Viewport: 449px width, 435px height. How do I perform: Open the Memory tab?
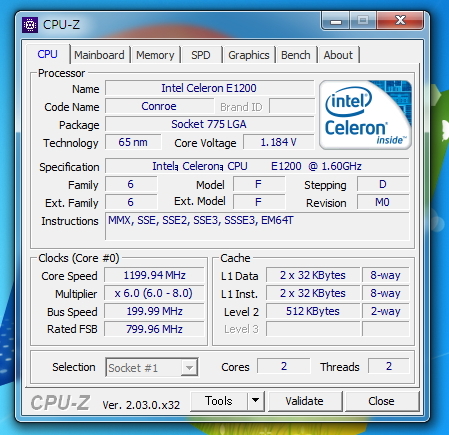click(x=155, y=55)
